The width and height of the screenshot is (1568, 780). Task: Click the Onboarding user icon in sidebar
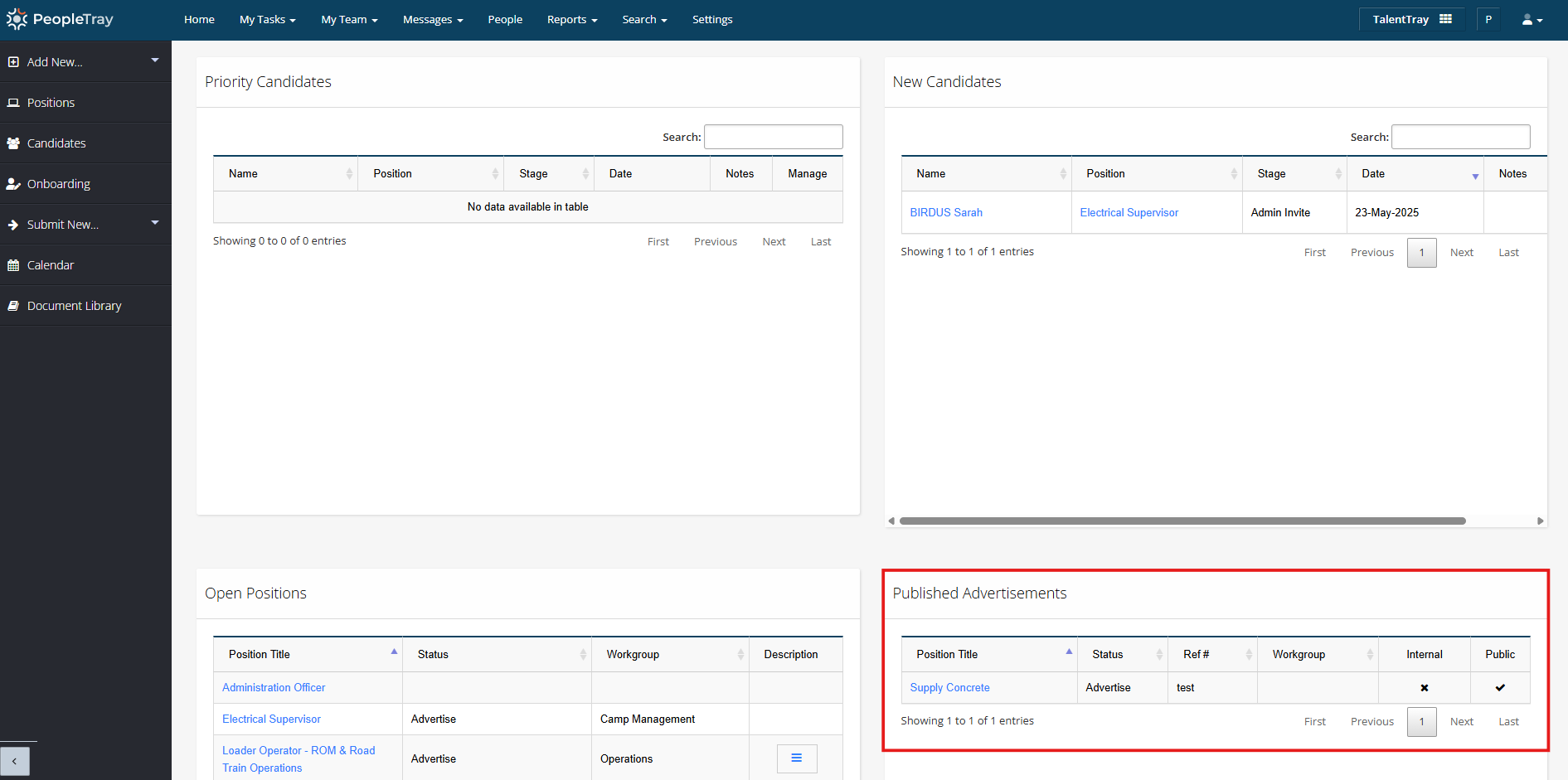[13, 184]
